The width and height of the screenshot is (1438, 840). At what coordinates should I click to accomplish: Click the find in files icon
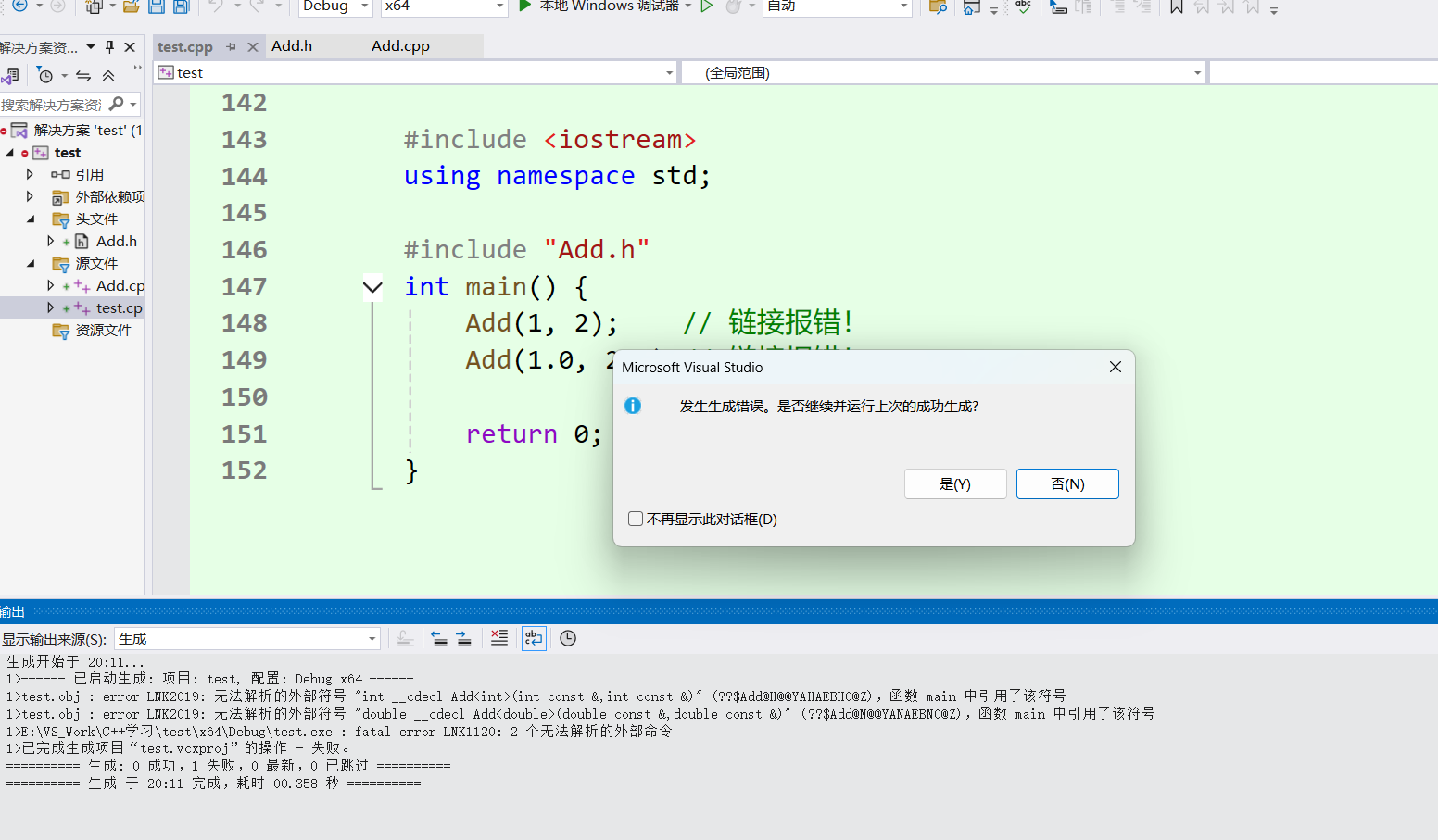[x=938, y=6]
